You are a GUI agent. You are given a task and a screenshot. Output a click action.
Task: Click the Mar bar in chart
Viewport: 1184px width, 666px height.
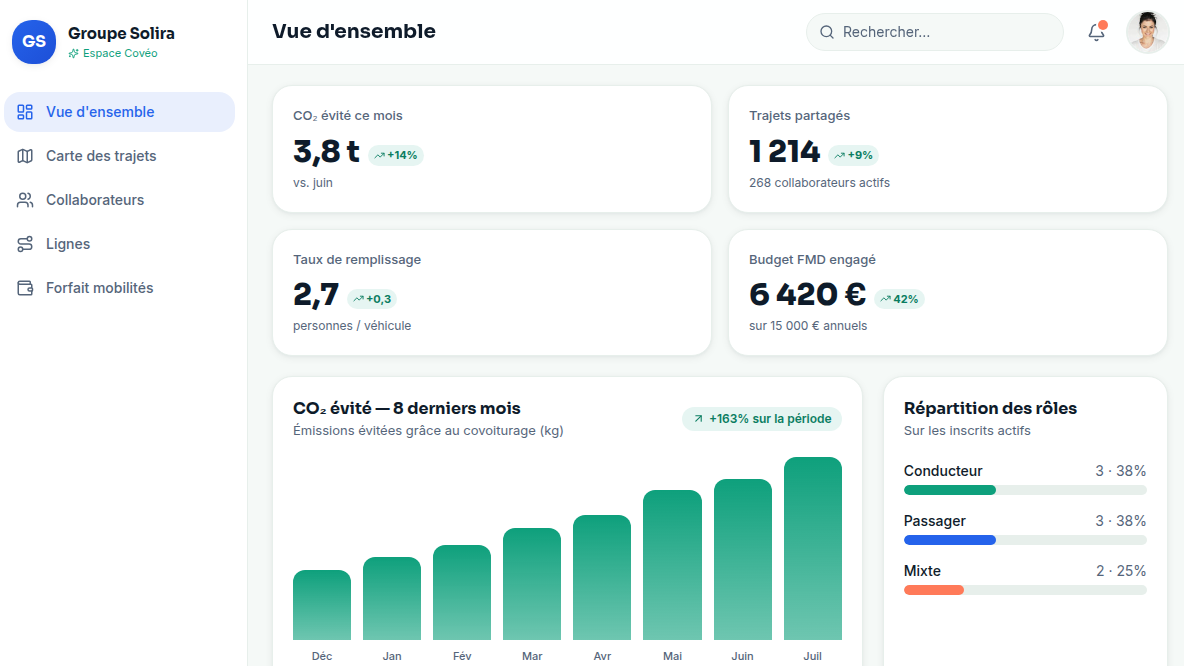(532, 584)
